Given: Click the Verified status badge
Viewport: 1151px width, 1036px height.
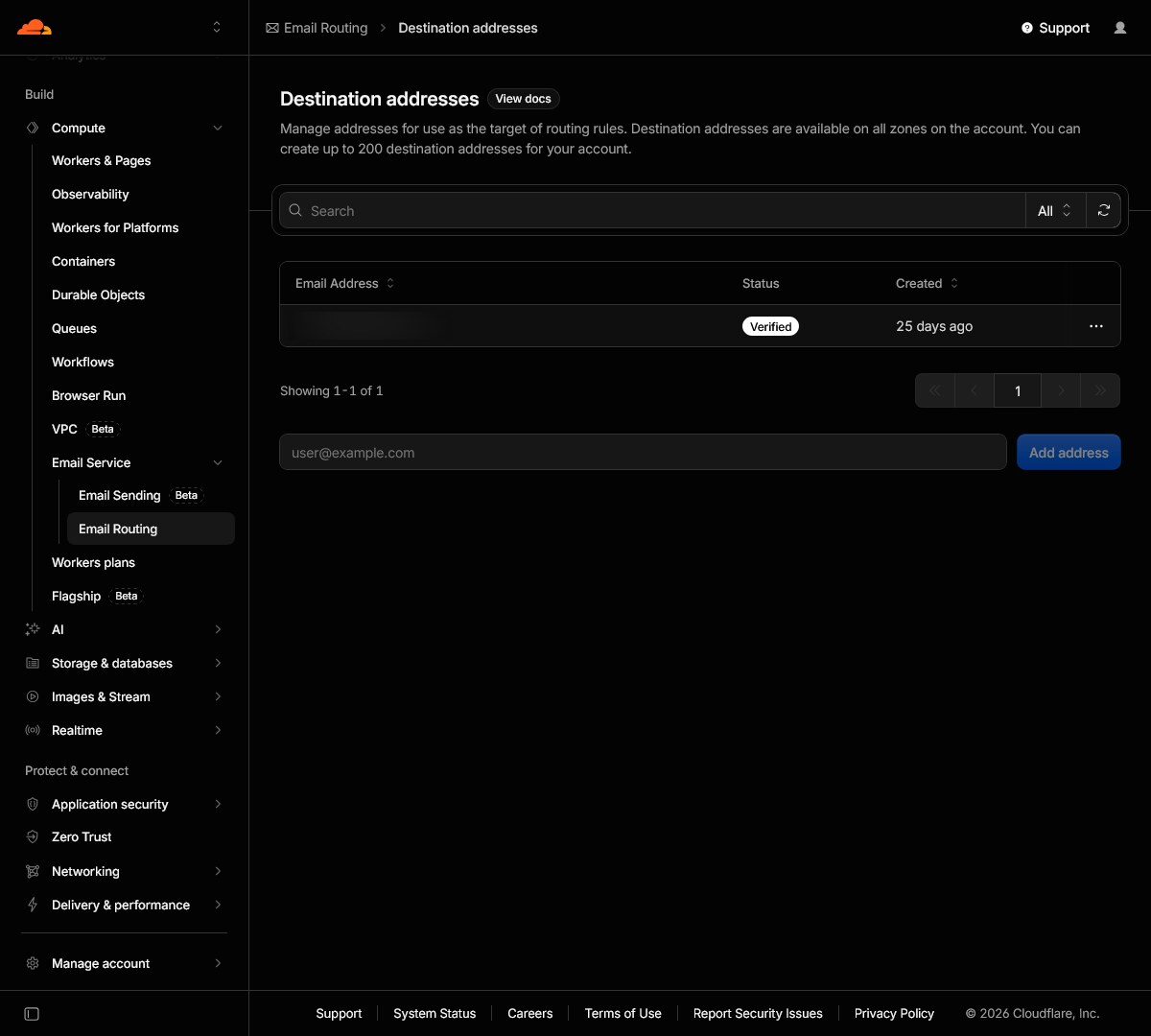Looking at the screenshot, I should [771, 326].
